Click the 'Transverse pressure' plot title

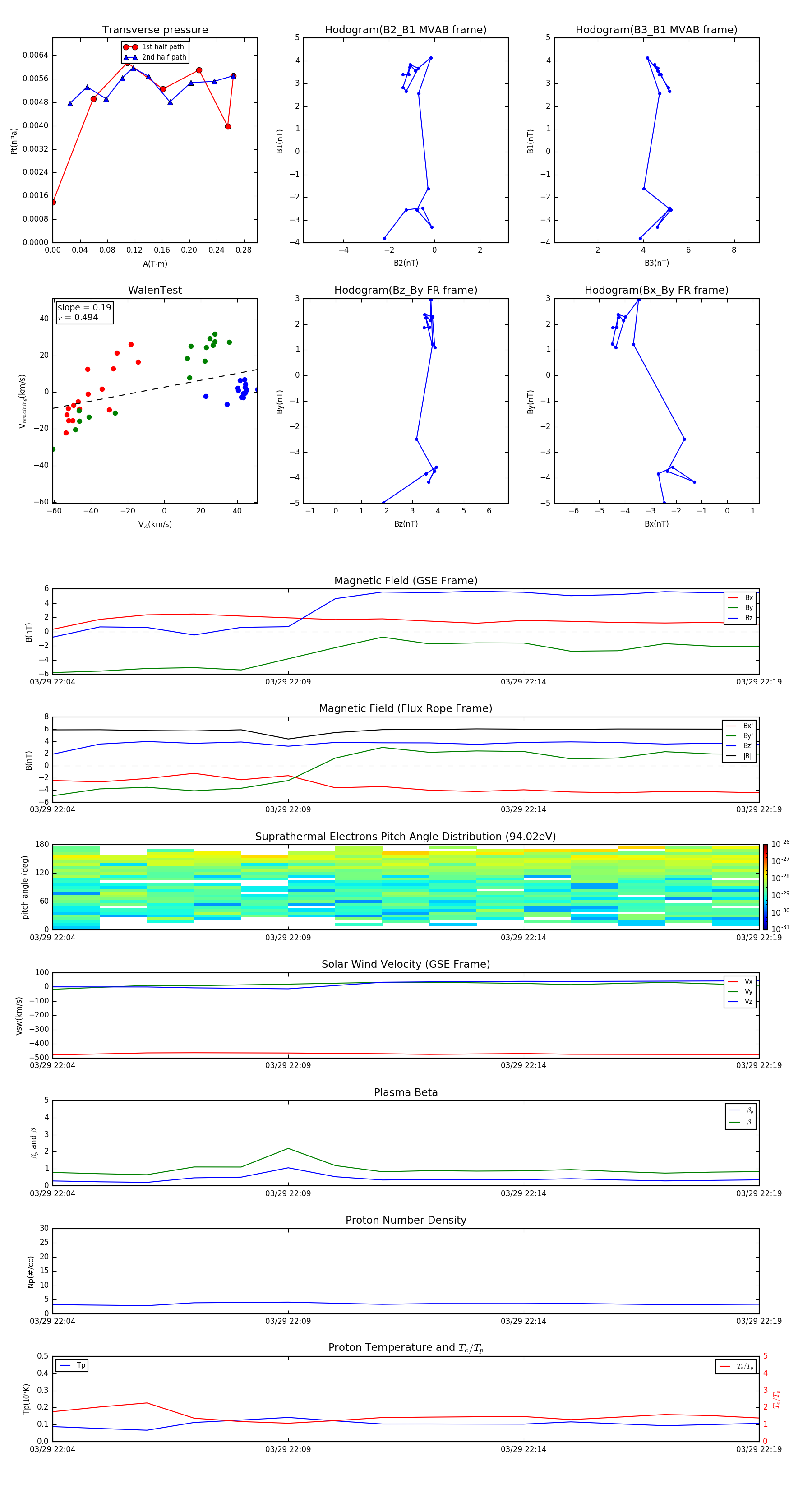click(155, 29)
